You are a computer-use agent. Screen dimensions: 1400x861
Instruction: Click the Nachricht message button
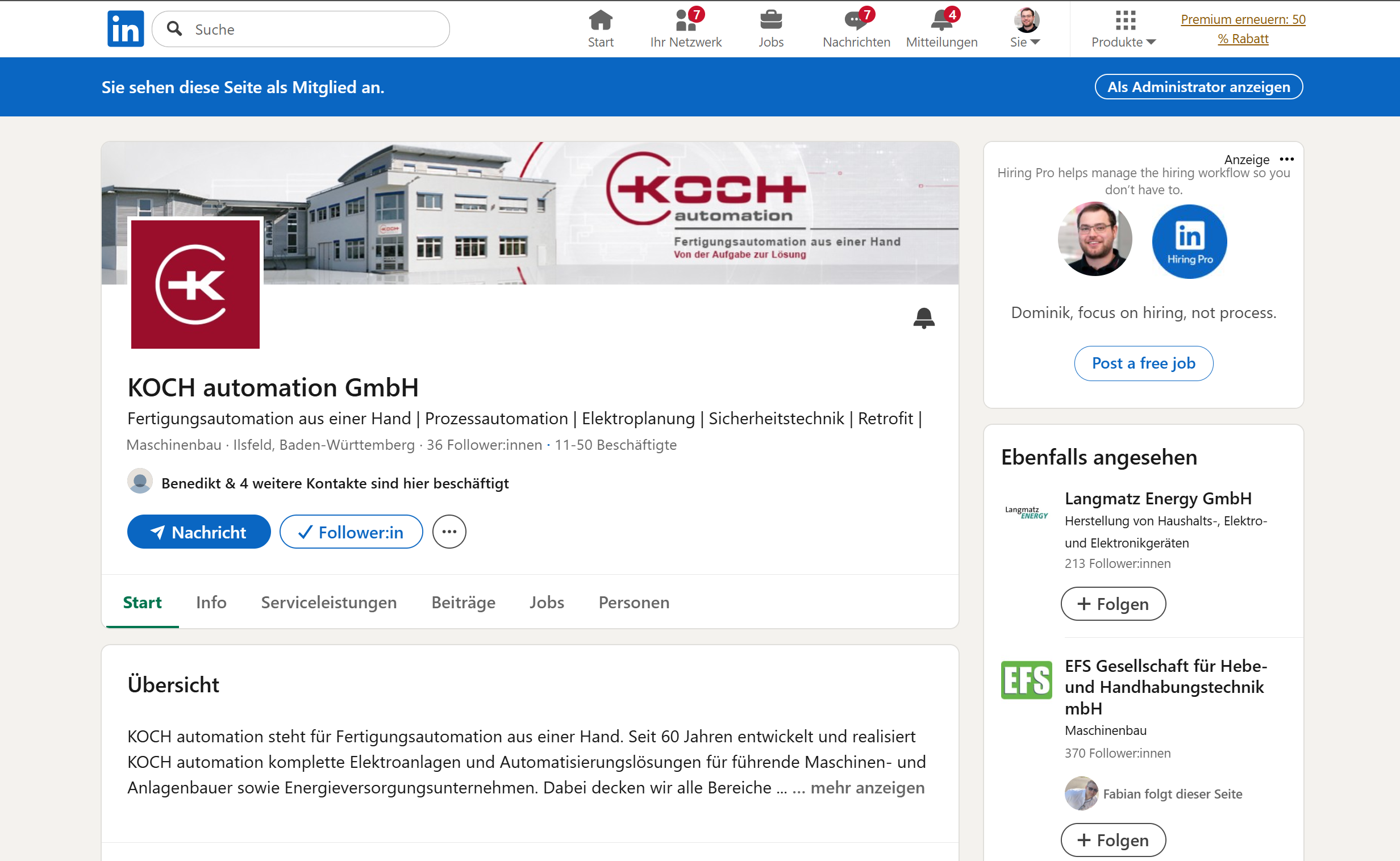[199, 532]
